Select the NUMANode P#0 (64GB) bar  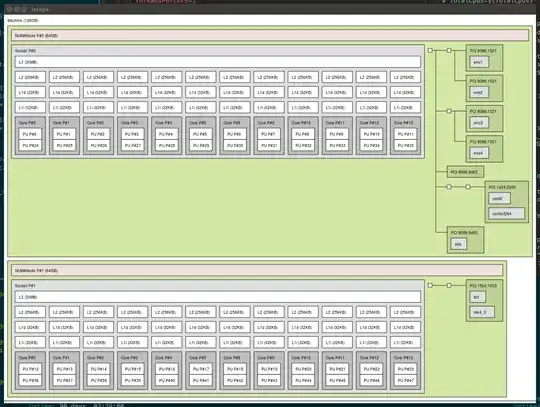(270, 35)
